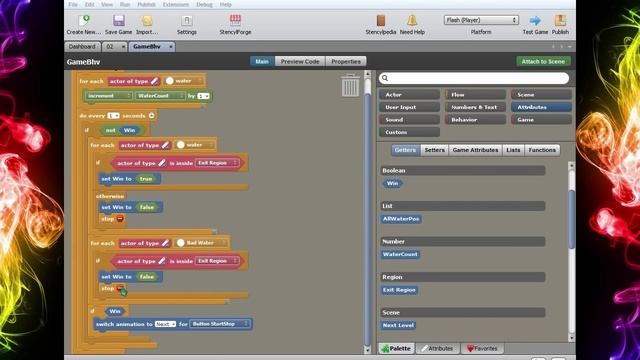
Task: Open the increment block dropdown
Action: (x=108, y=96)
